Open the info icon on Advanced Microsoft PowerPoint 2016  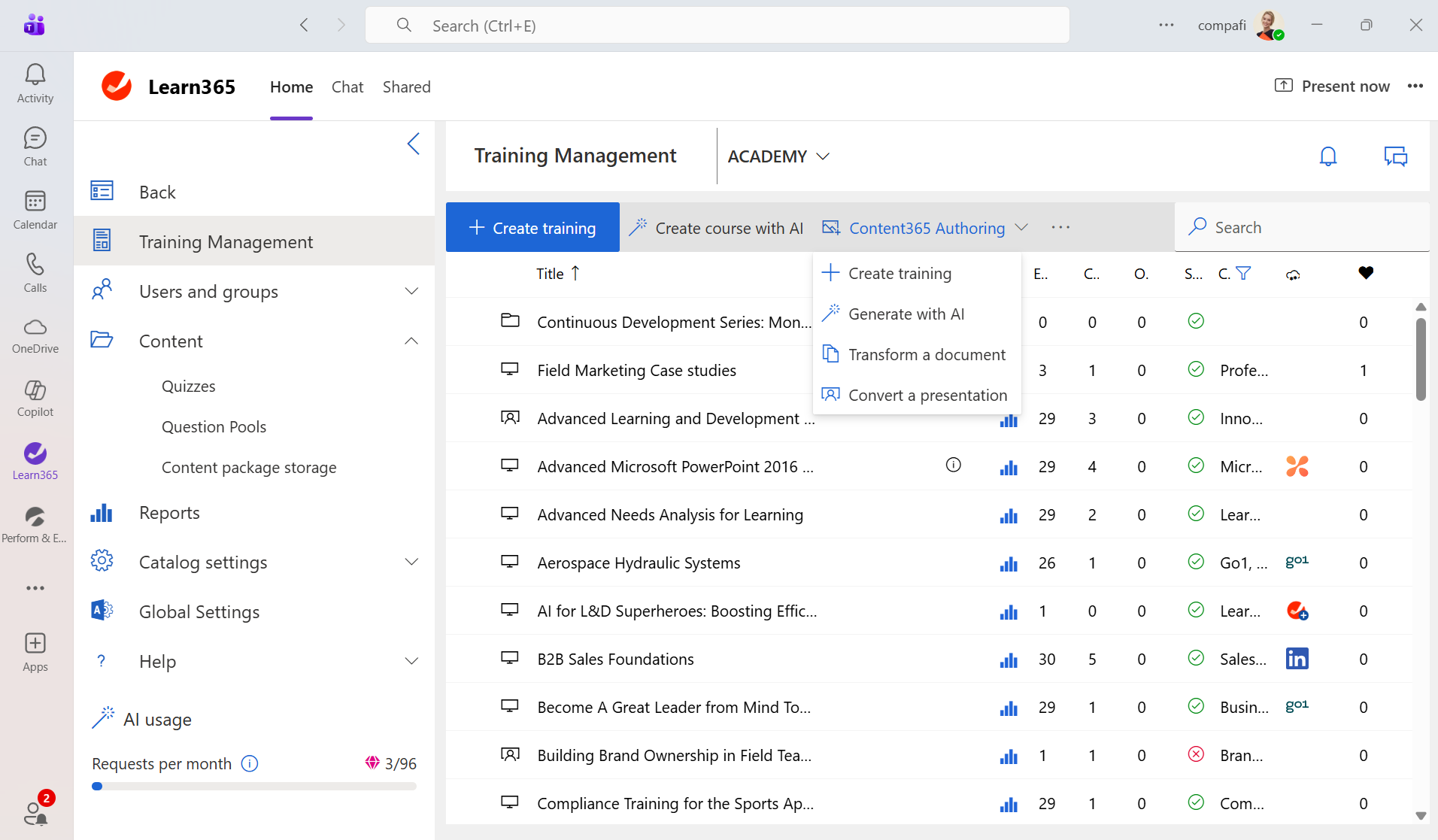[x=953, y=465]
